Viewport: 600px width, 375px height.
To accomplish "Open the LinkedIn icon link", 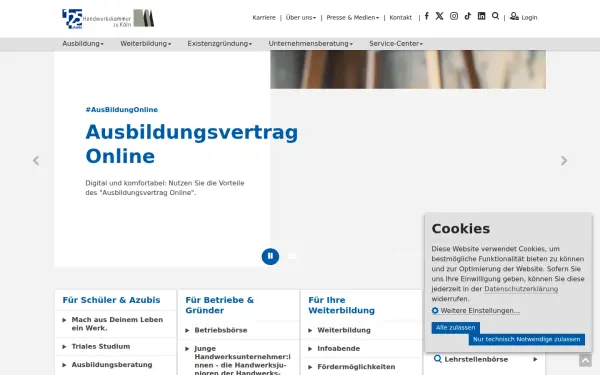I will [481, 16].
